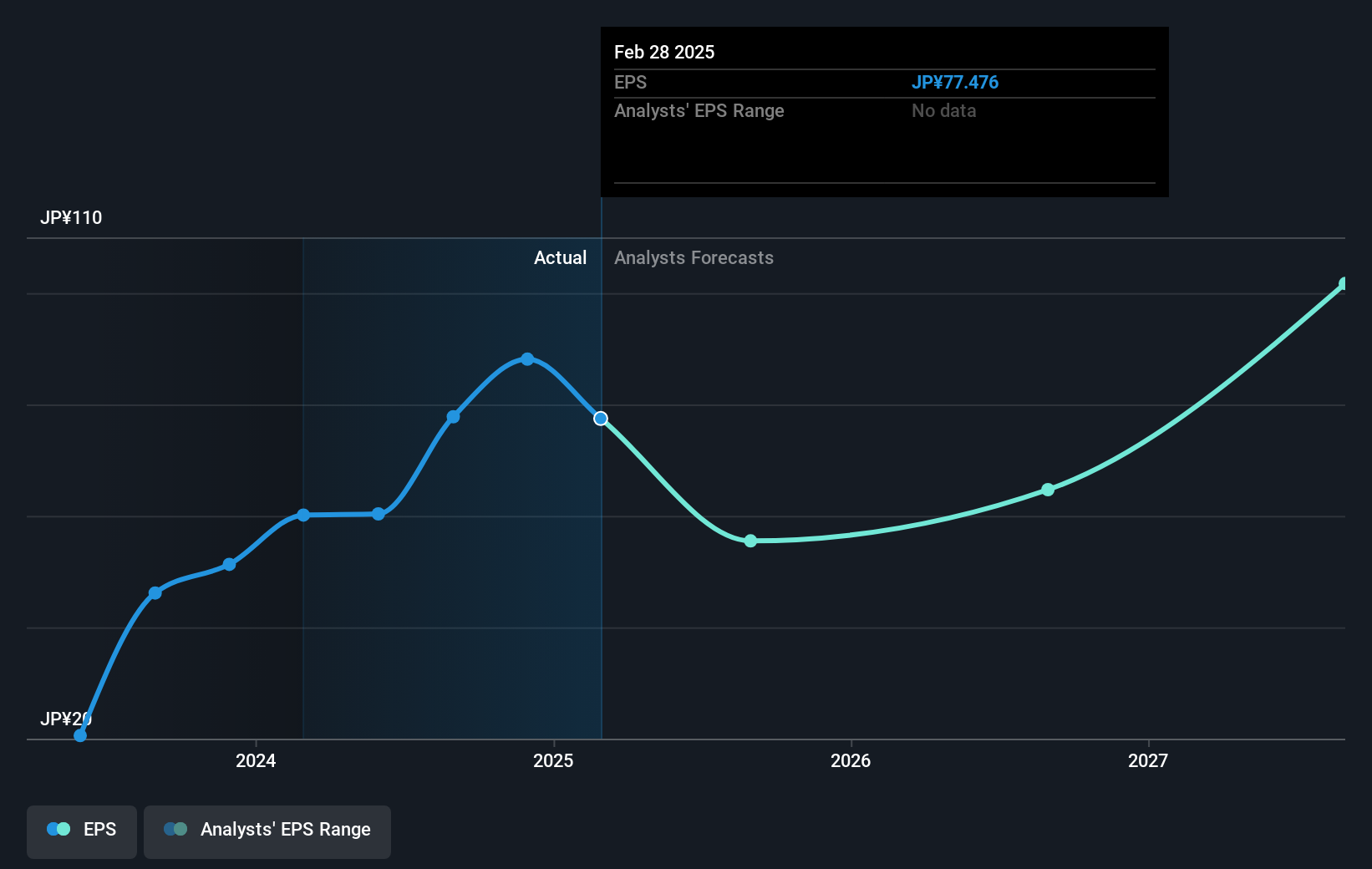Click the first EPS point at JP¥20
Screen dimensions: 1372x869
[x=80, y=735]
